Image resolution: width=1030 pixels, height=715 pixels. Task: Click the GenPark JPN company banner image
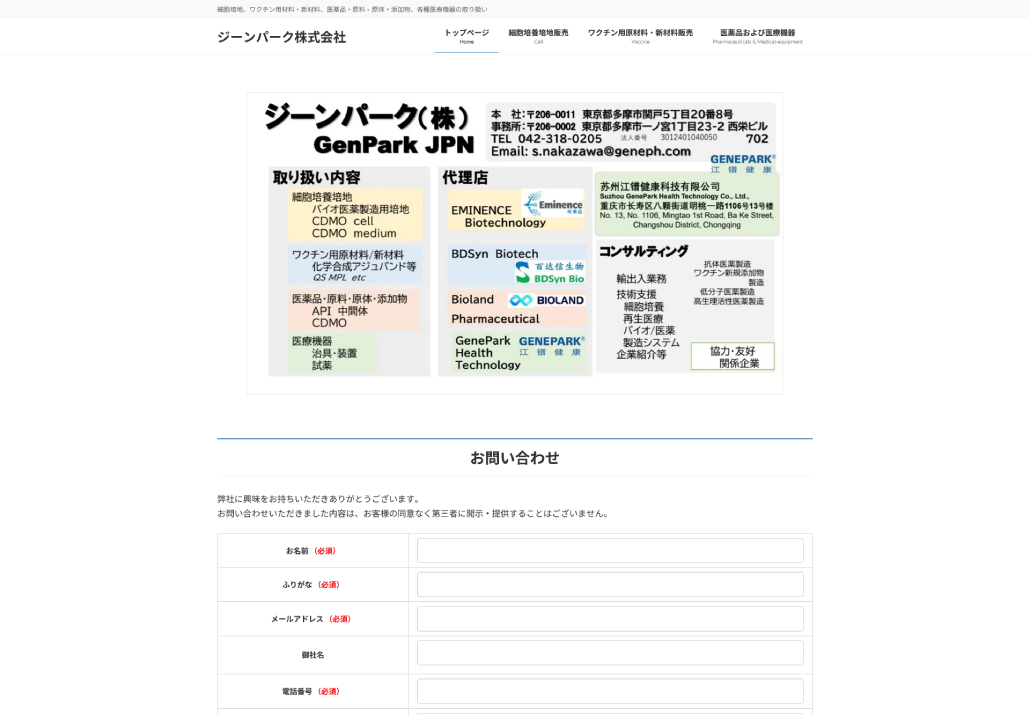coord(515,243)
